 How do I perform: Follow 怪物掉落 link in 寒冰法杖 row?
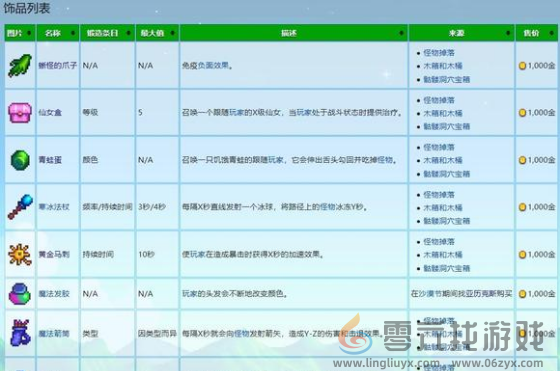point(439,195)
